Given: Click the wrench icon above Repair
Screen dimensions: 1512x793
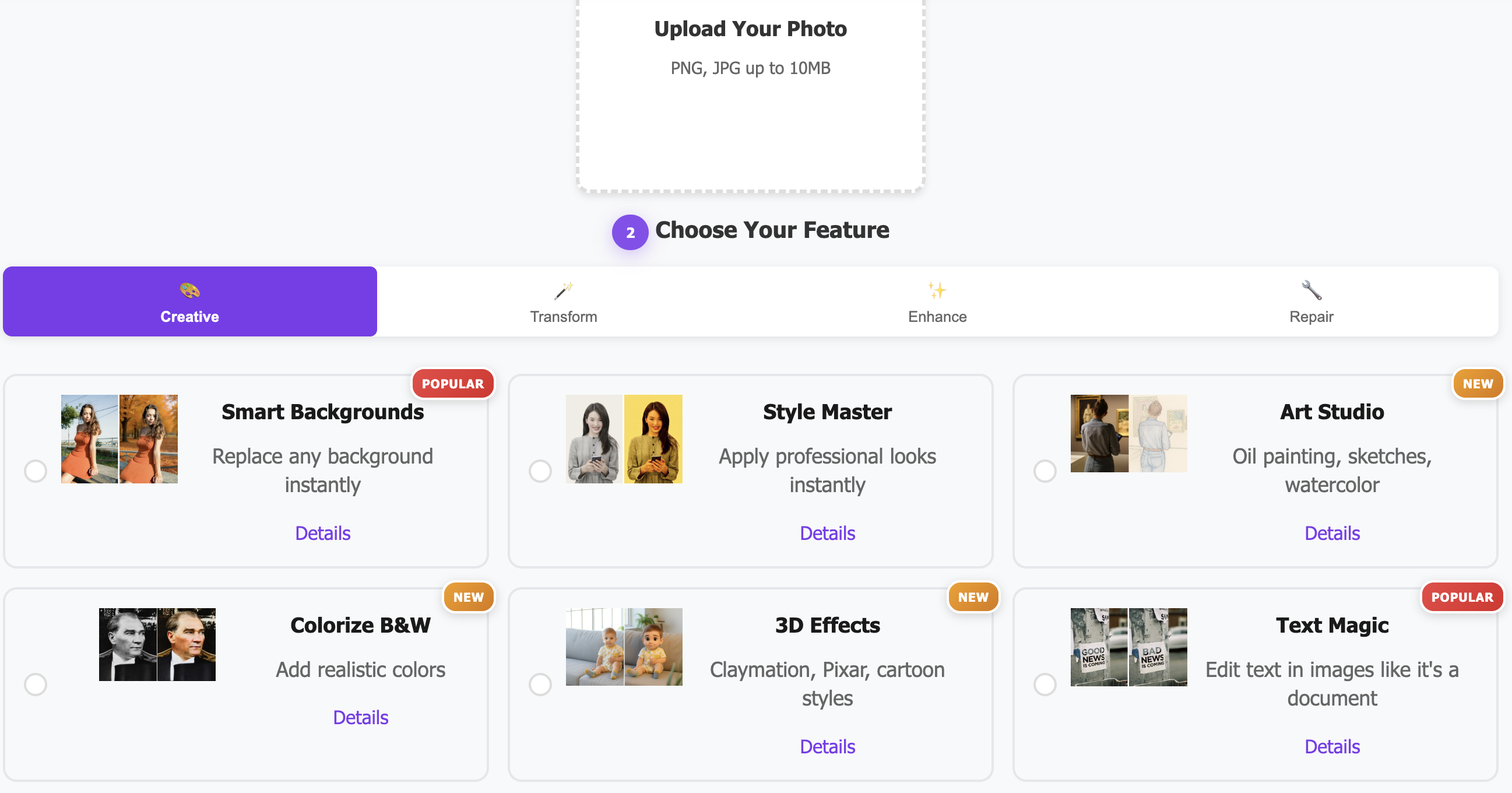Looking at the screenshot, I should coord(1311,290).
